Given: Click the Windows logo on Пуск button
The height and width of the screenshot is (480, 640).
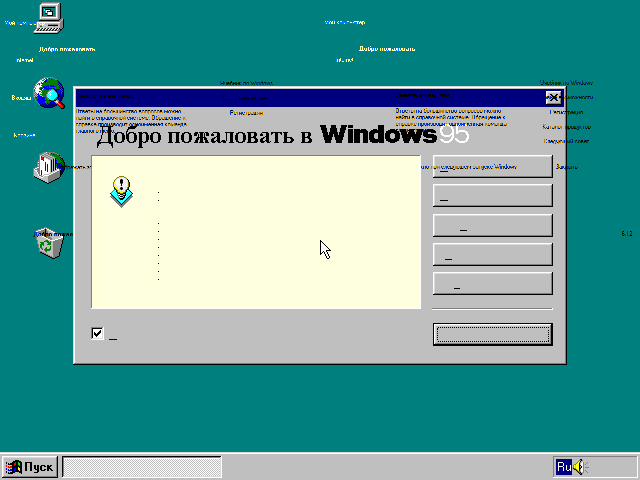Looking at the screenshot, I should [15, 466].
